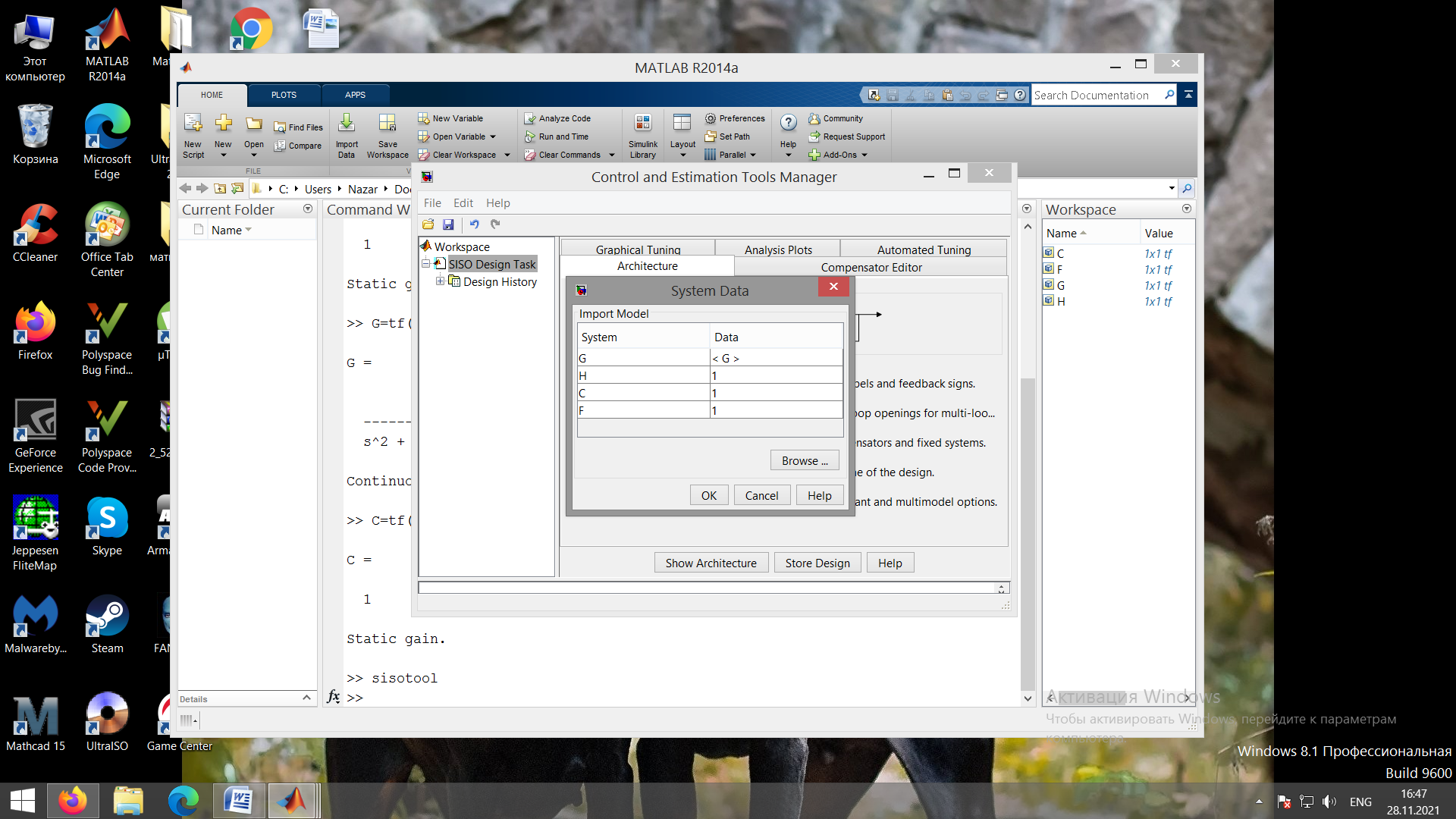Click the Data cell for system F
1456x819 pixels.
(x=776, y=410)
